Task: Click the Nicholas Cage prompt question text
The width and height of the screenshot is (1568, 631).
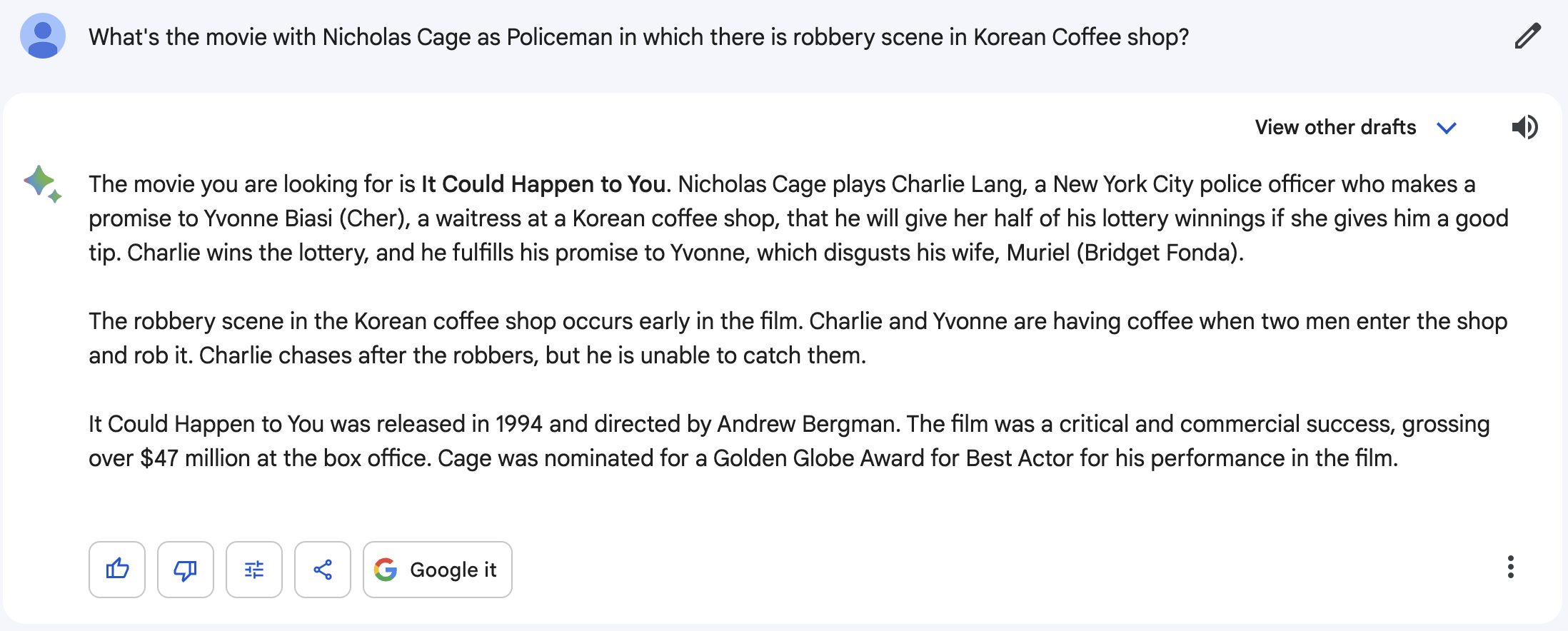Action: point(638,37)
